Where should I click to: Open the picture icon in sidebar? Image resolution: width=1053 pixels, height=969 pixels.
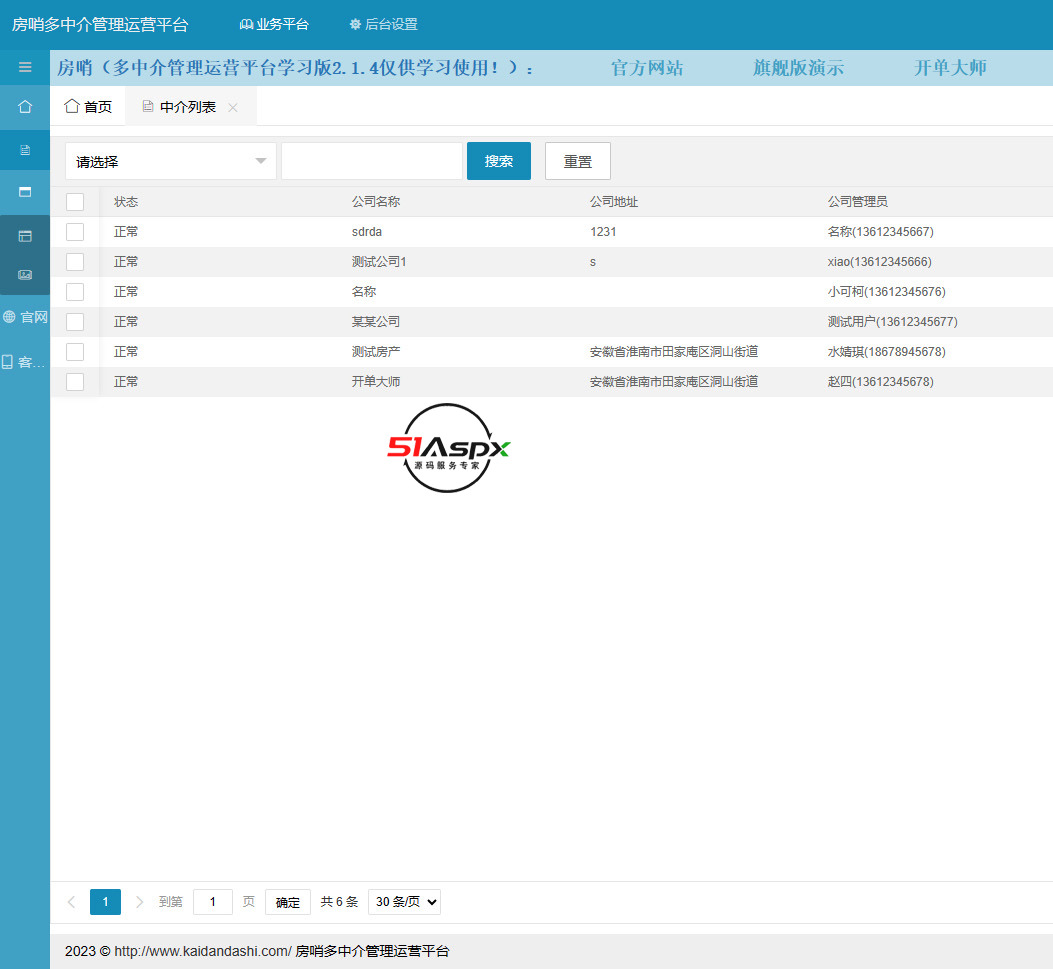pos(25,275)
